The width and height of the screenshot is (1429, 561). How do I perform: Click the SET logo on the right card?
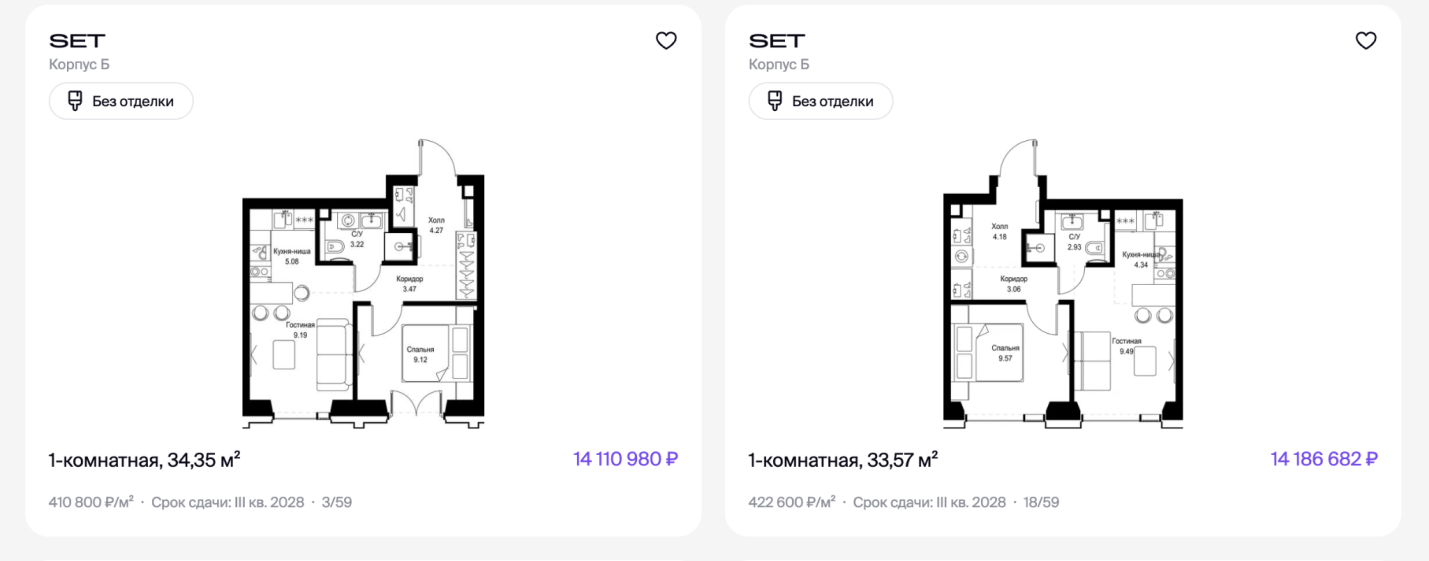click(x=776, y=41)
